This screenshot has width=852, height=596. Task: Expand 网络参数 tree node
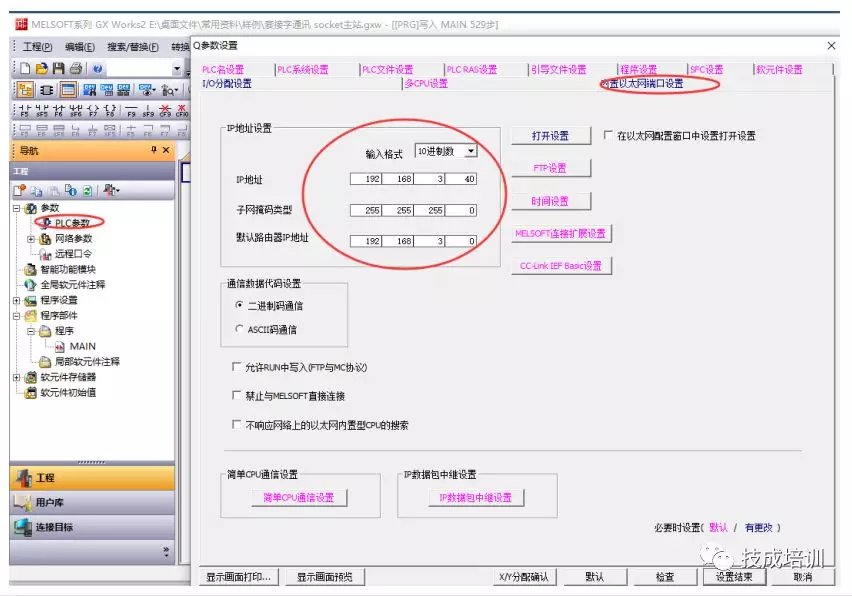click(31, 239)
